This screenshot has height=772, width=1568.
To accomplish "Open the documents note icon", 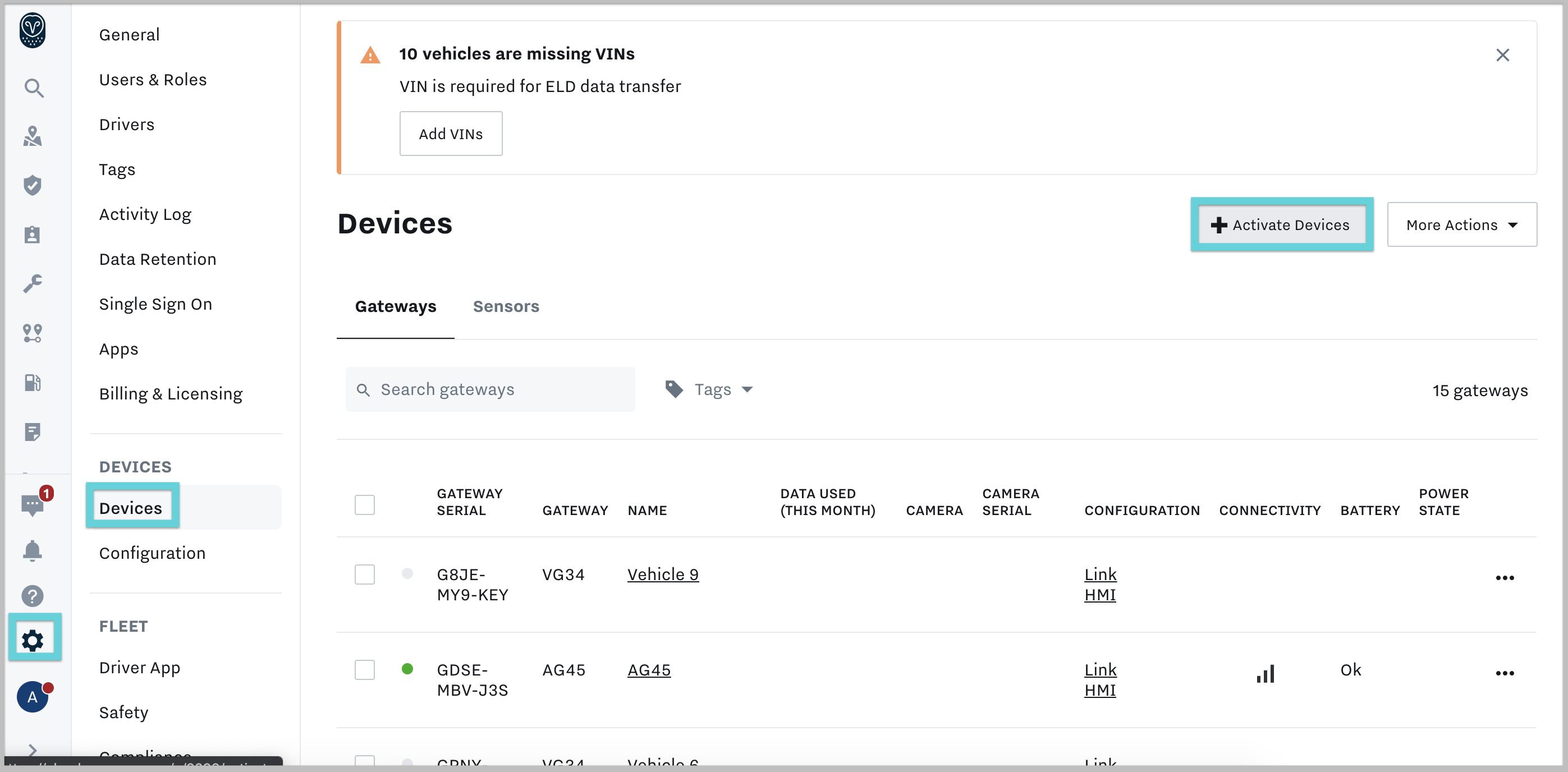I will coord(32,432).
